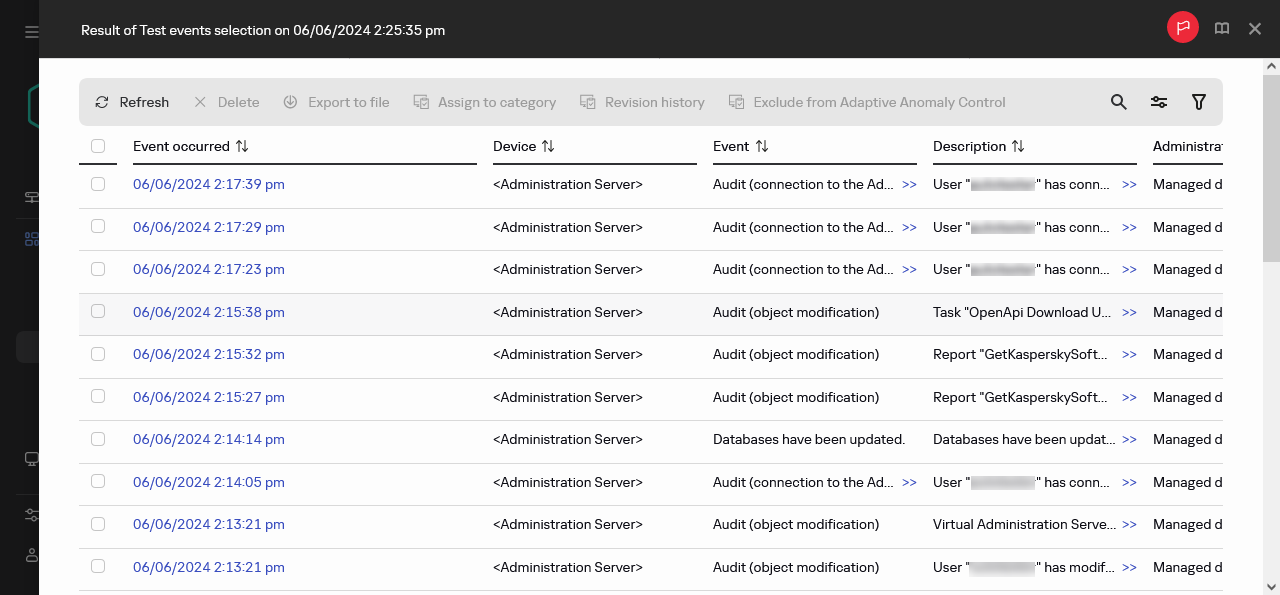Toggle the select-all header checkbox
The height and width of the screenshot is (595, 1280).
pos(98,146)
